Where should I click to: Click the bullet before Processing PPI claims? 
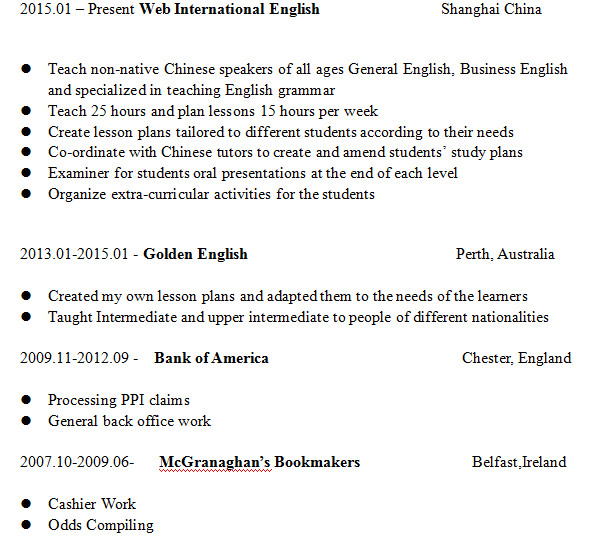coord(26,400)
